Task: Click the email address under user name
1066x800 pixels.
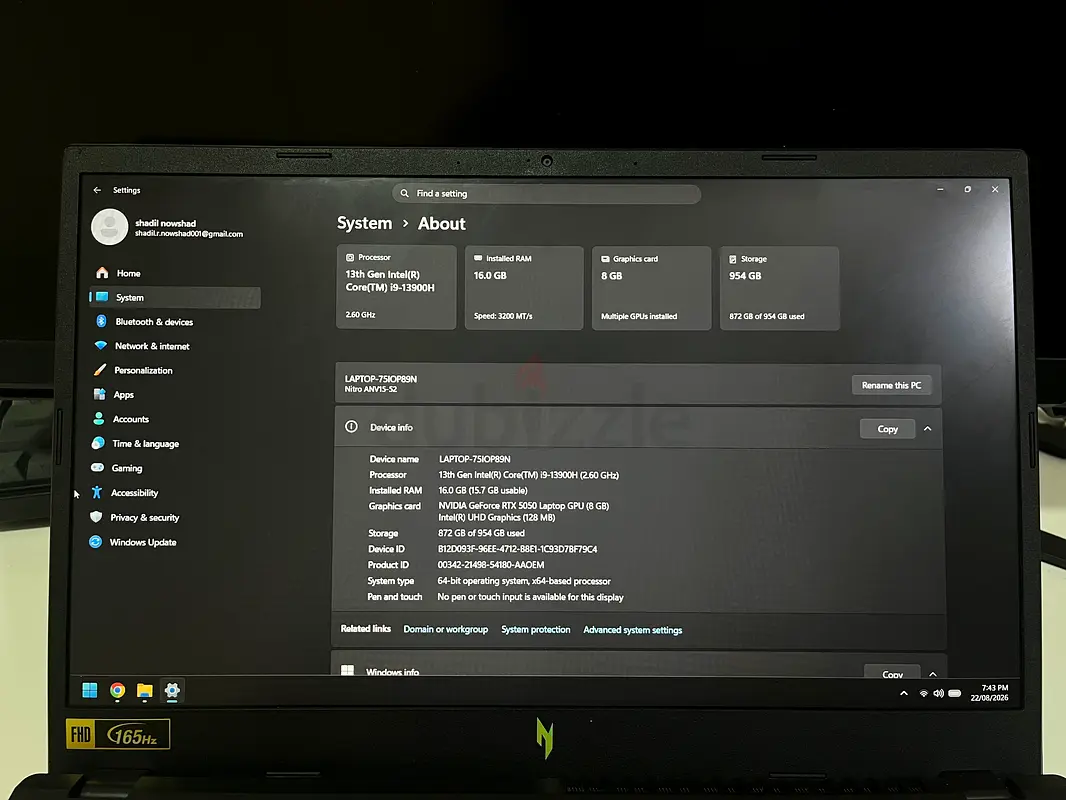Action: coord(189,234)
